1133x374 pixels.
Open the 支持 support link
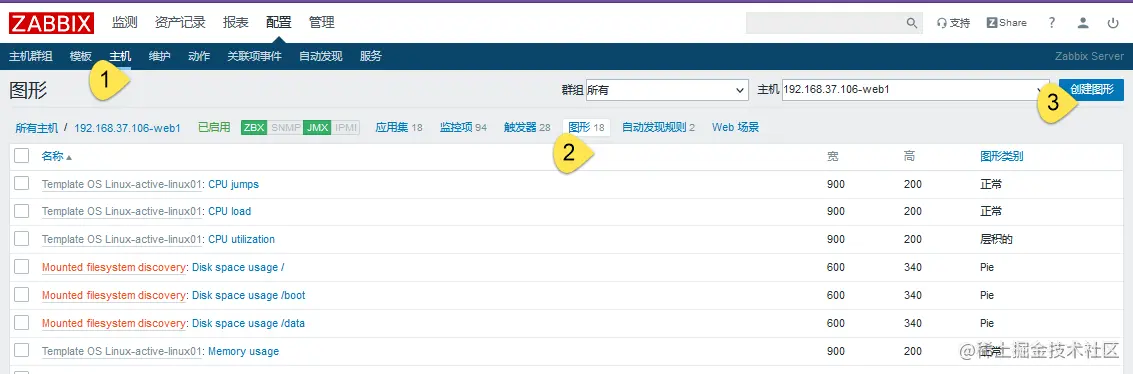tap(953, 23)
